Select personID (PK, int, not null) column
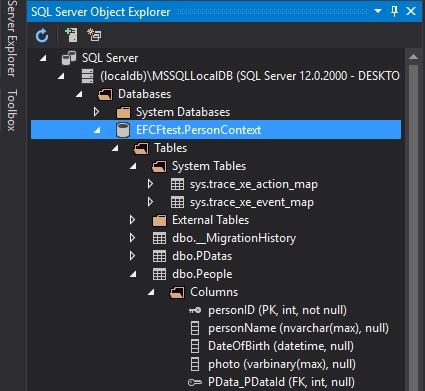This screenshot has width=425, height=391. (277, 310)
